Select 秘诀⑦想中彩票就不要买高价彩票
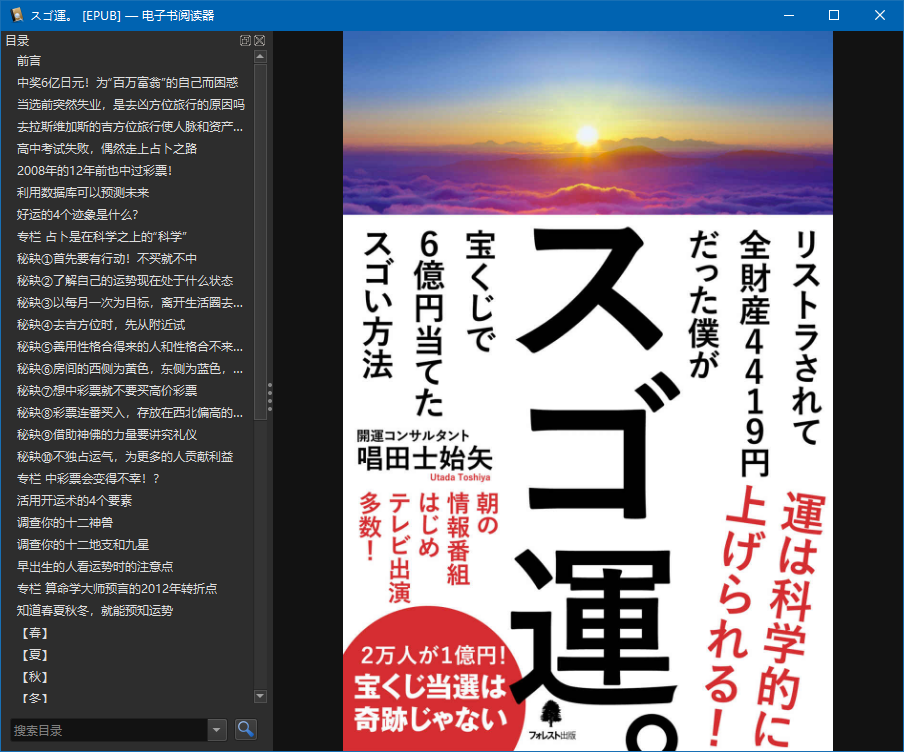Image resolution: width=904 pixels, height=752 pixels. coord(107,390)
